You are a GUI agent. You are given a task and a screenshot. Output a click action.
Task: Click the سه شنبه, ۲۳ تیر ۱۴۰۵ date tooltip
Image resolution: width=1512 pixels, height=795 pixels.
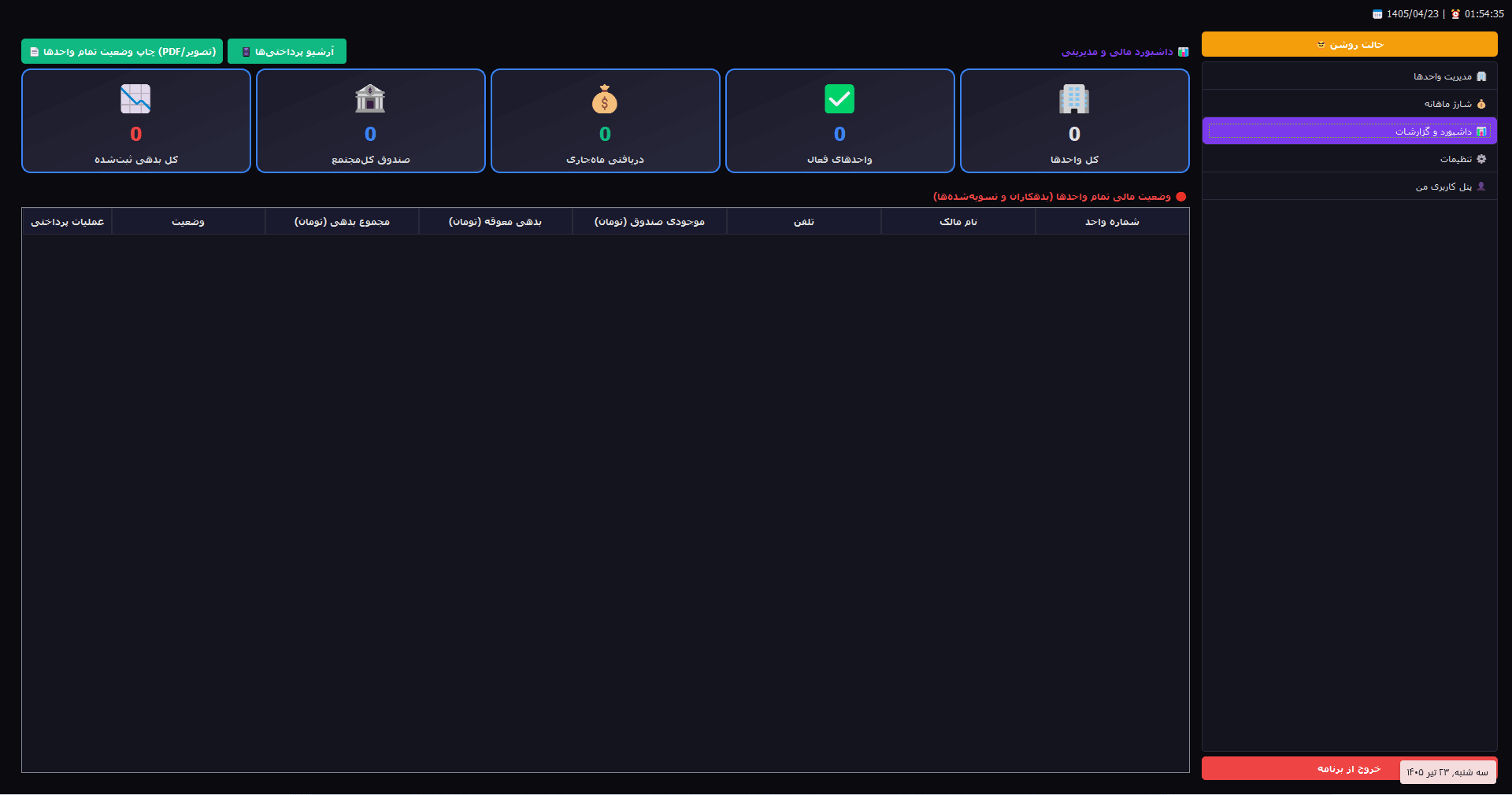pos(1447,772)
